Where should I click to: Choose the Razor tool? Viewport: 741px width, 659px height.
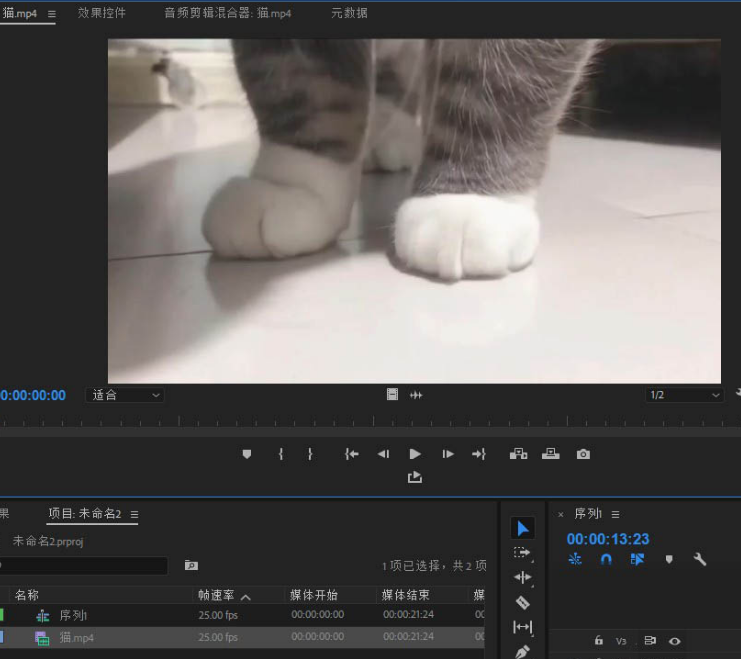click(x=522, y=602)
